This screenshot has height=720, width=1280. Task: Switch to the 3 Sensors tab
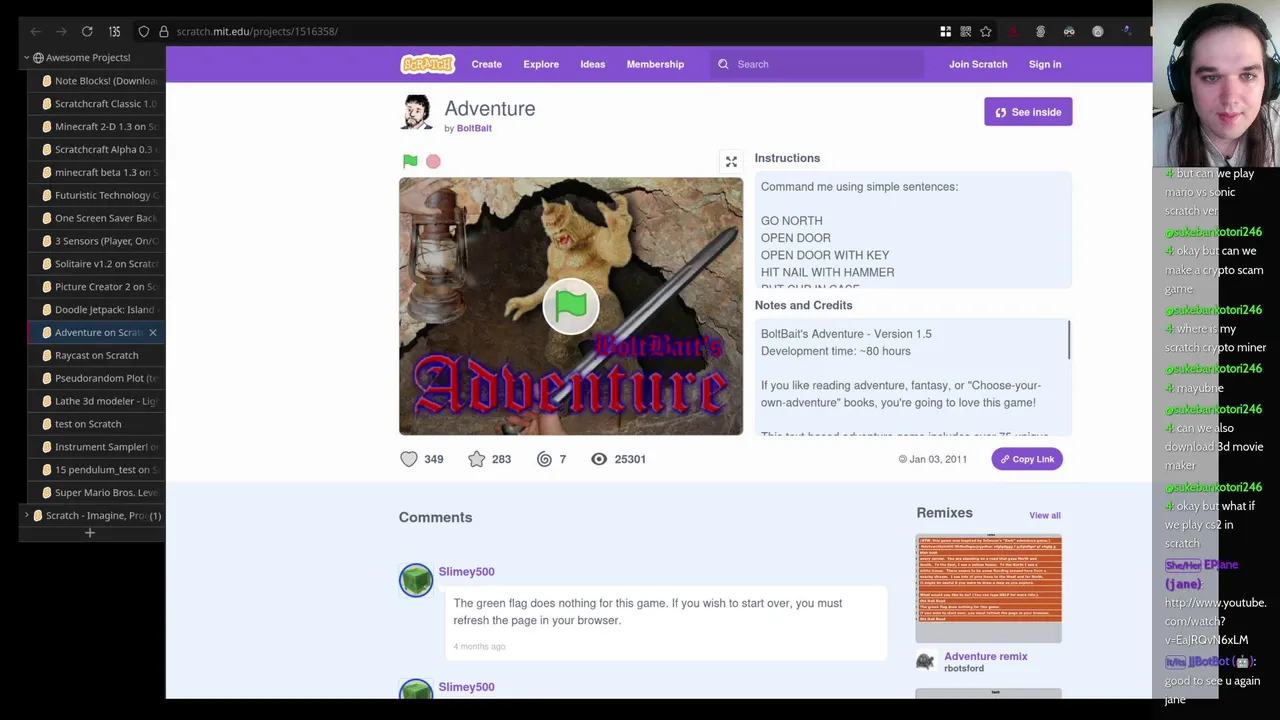point(97,241)
